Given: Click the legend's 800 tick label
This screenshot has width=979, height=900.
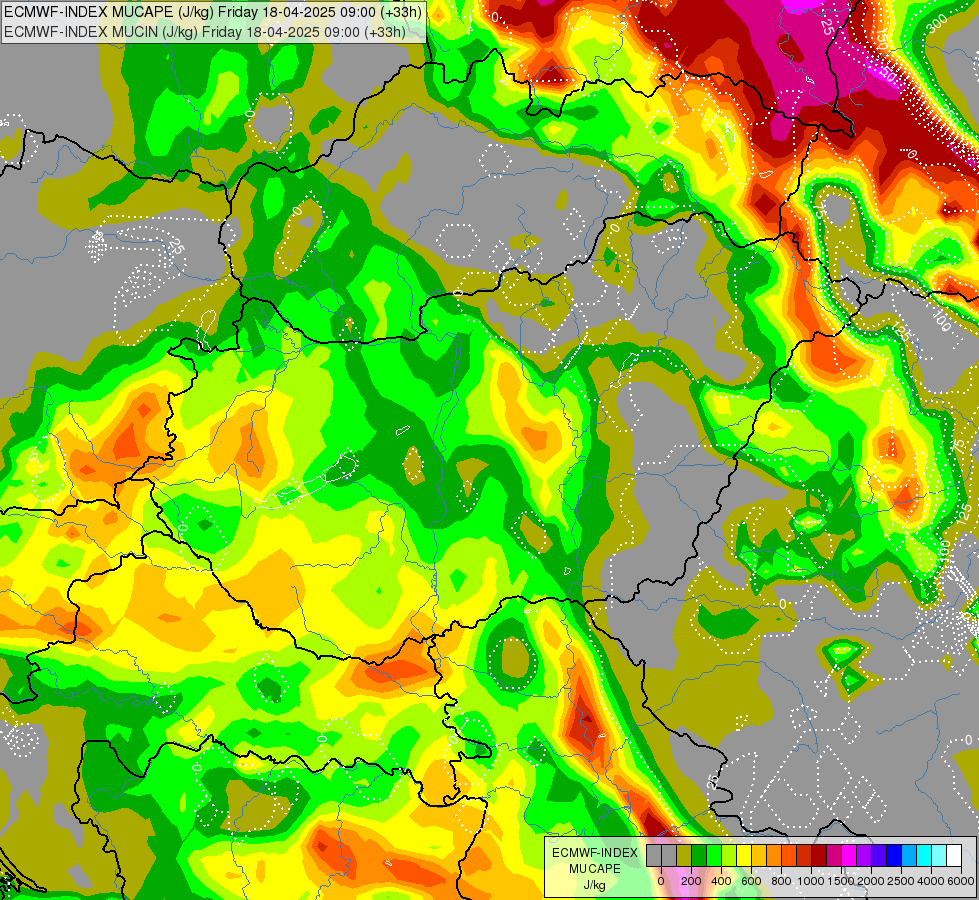Looking at the screenshot, I should point(781,881).
